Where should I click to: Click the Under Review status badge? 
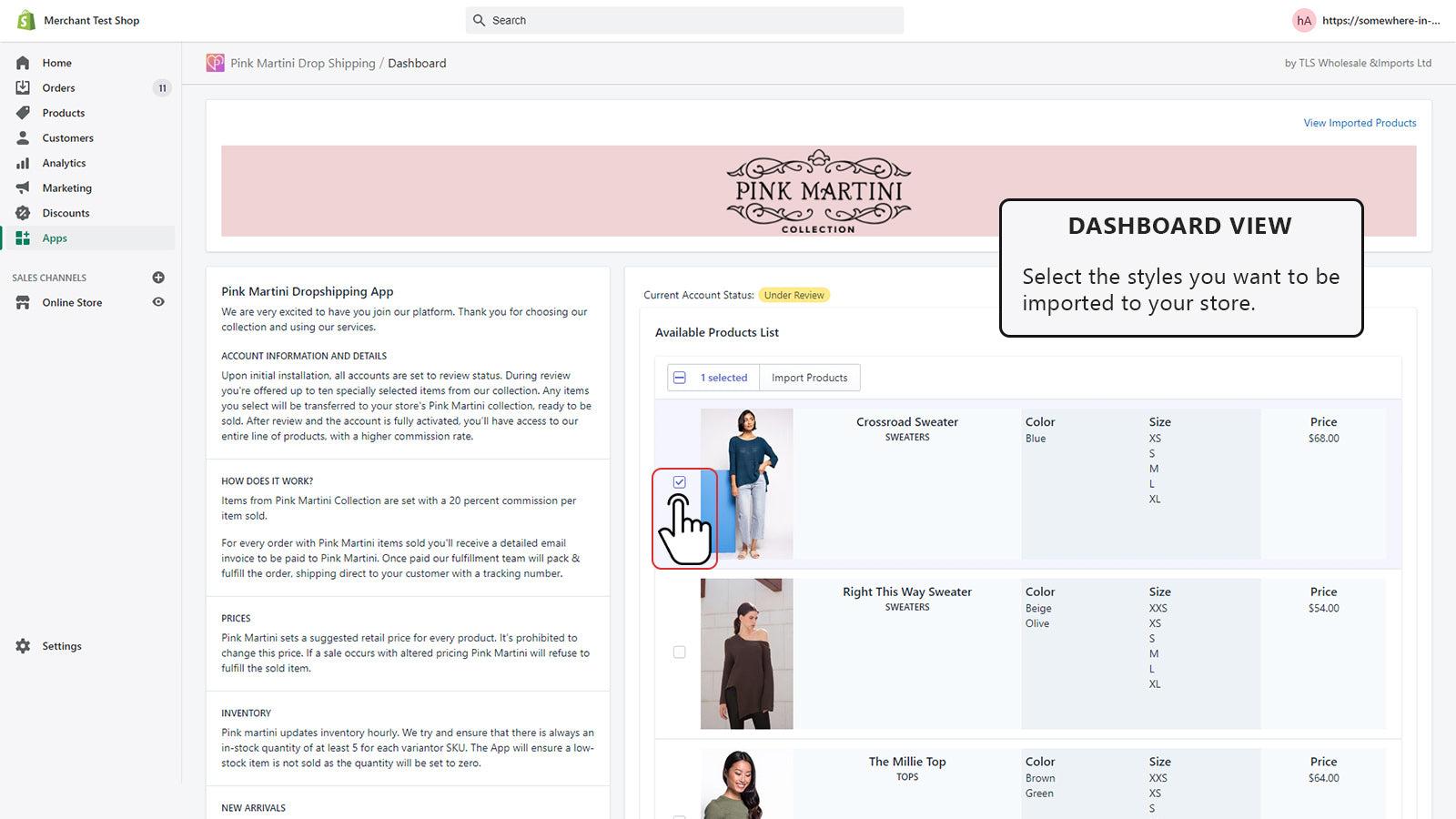(794, 295)
